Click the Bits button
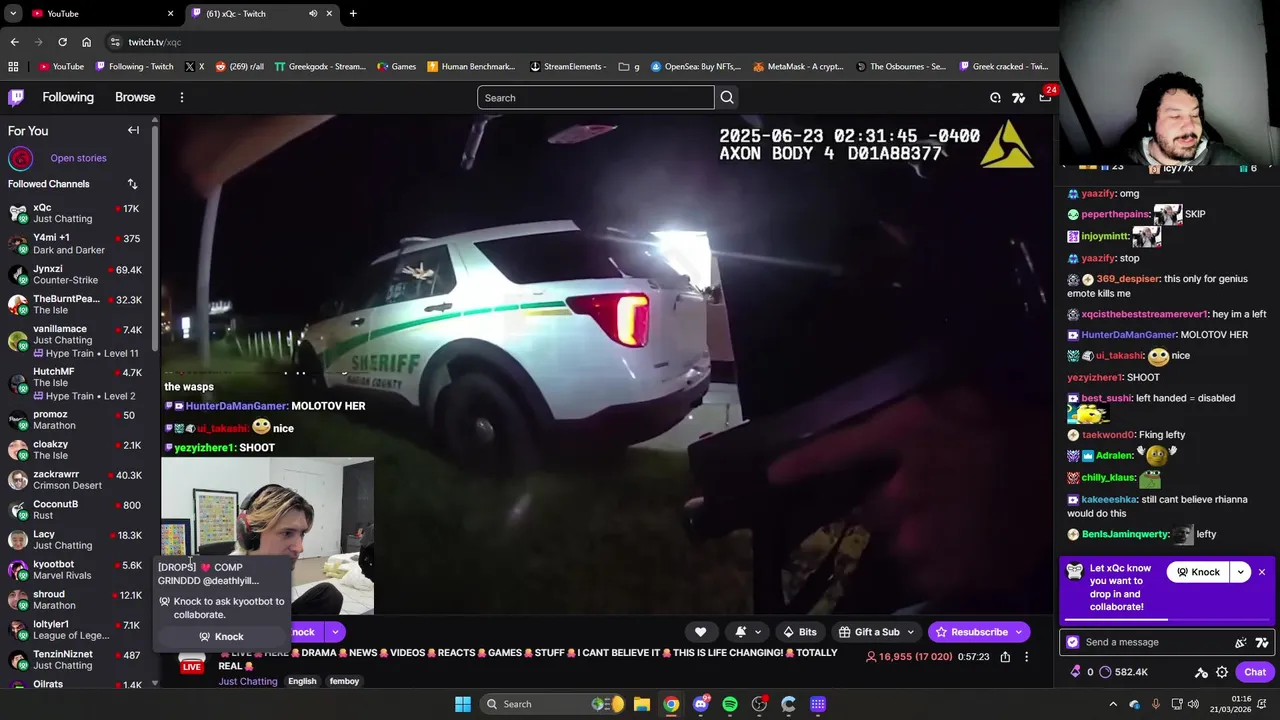Image resolution: width=1280 pixels, height=720 pixels. (x=800, y=632)
